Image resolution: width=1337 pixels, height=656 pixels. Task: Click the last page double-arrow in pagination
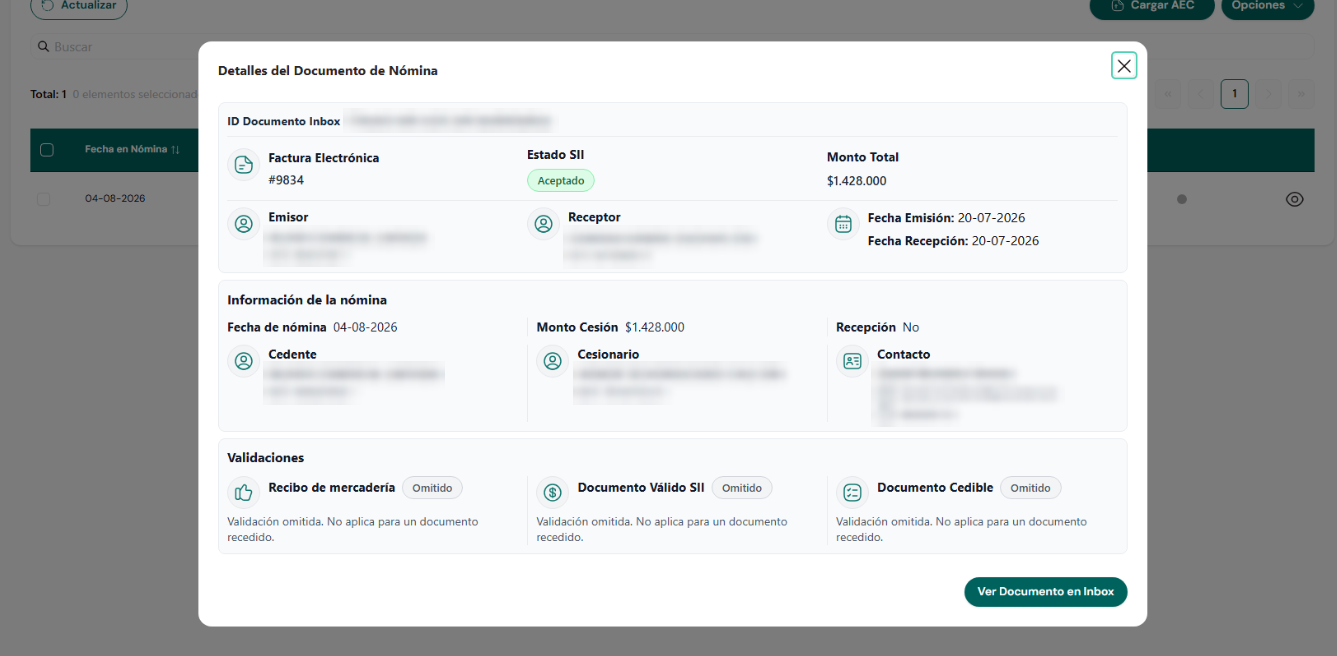[1301, 94]
